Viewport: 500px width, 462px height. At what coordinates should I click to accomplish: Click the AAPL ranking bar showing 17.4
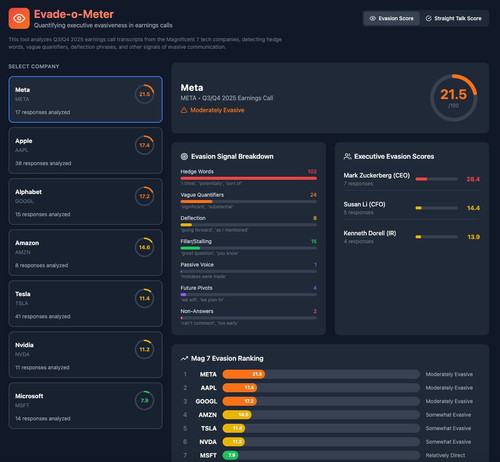(240, 388)
